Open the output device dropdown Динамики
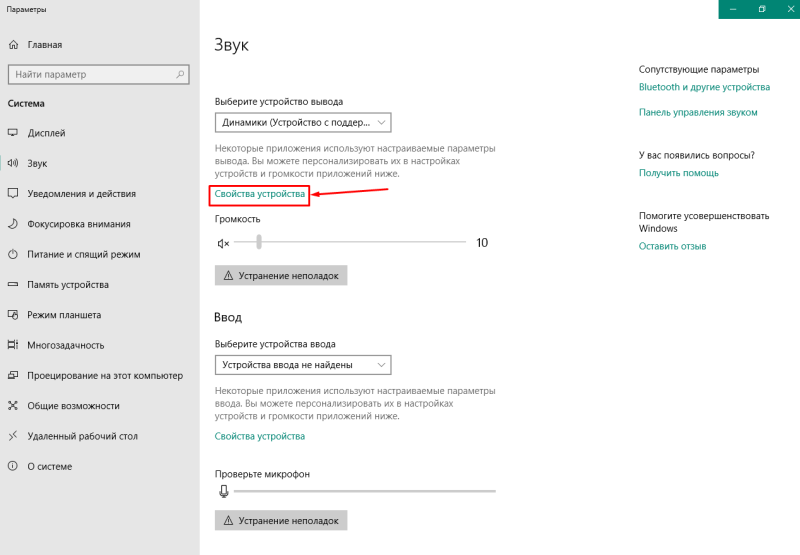This screenshot has height=555, width=800. pos(303,122)
